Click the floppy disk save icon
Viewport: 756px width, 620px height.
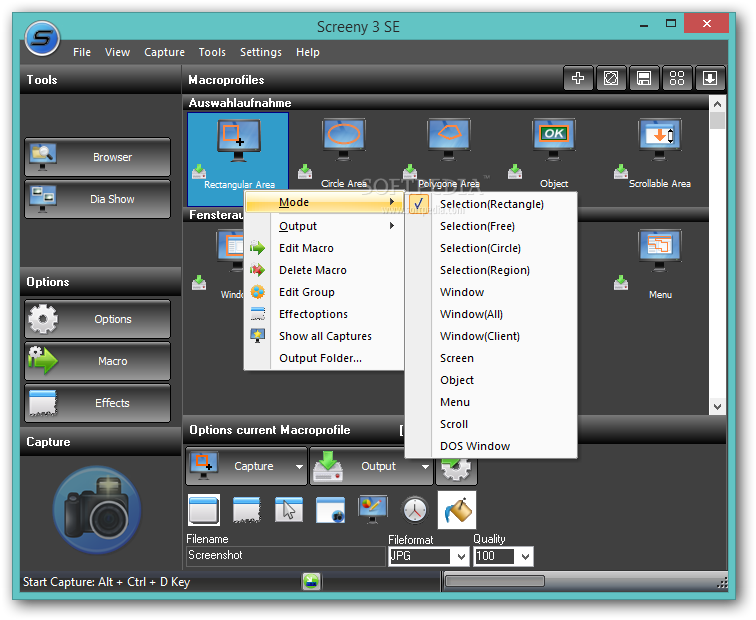click(644, 78)
